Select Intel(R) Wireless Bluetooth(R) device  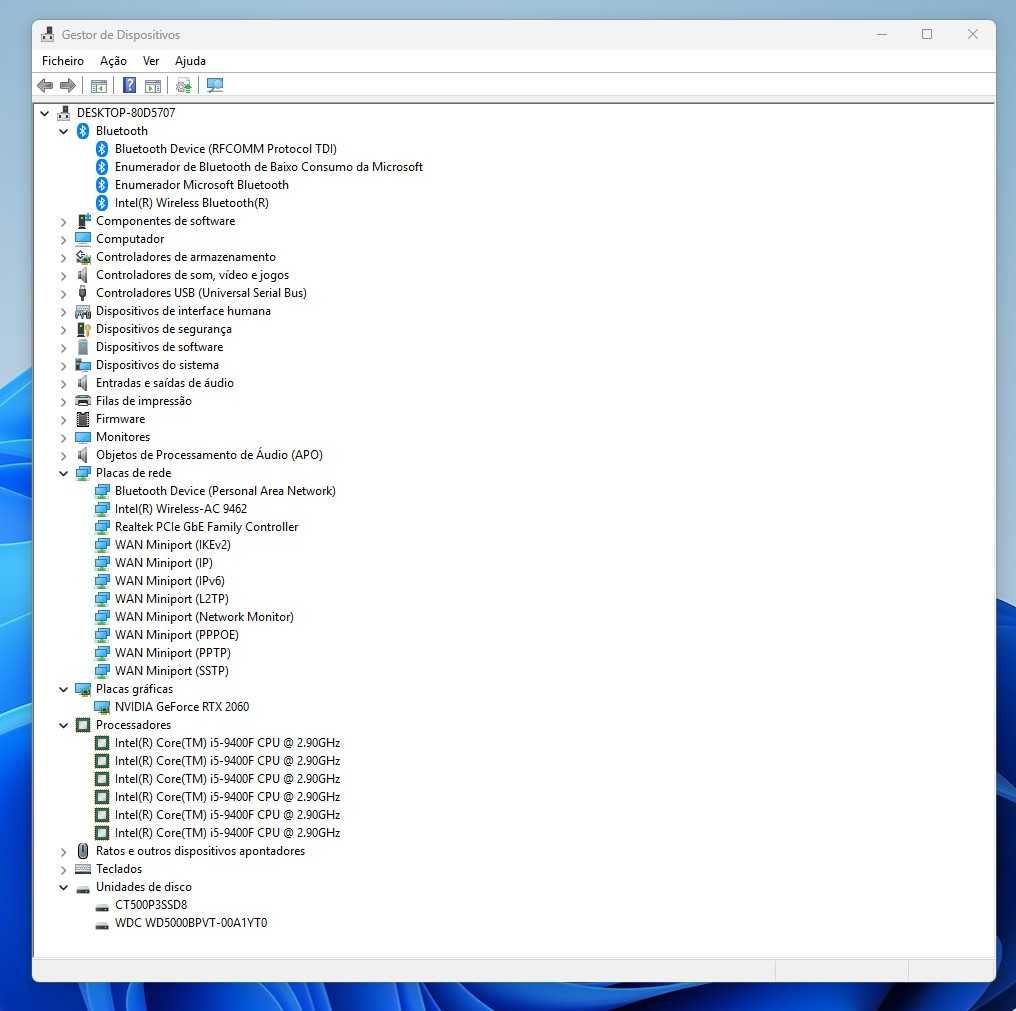(191, 203)
